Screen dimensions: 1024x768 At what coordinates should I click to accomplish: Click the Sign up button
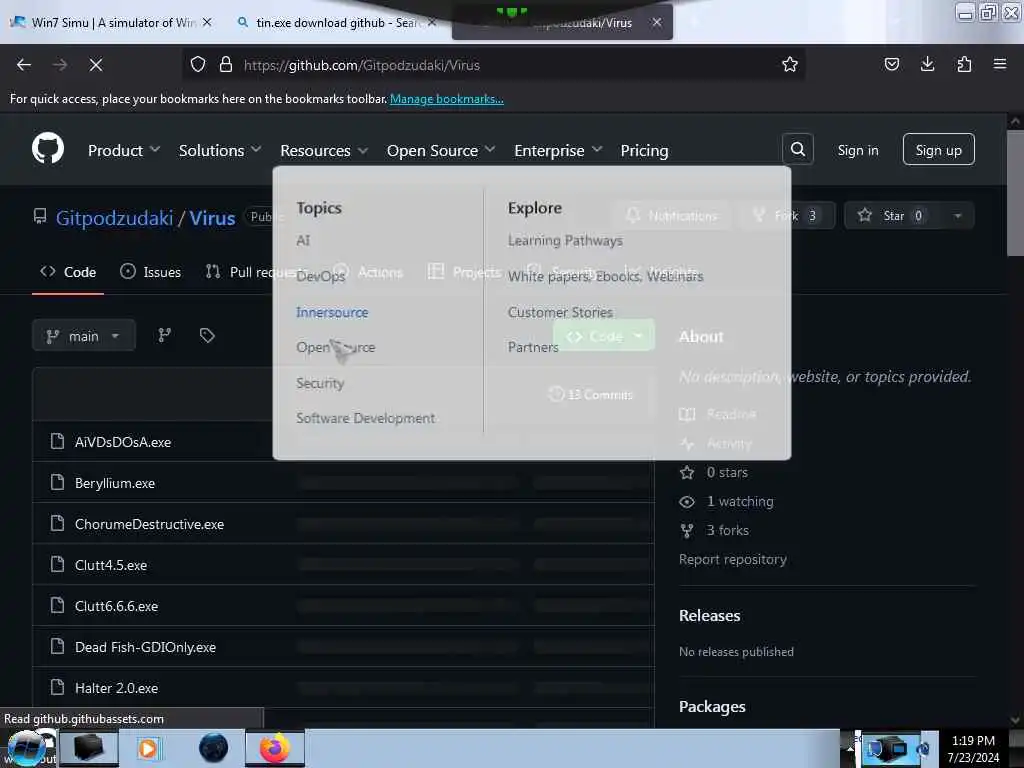tap(938, 150)
